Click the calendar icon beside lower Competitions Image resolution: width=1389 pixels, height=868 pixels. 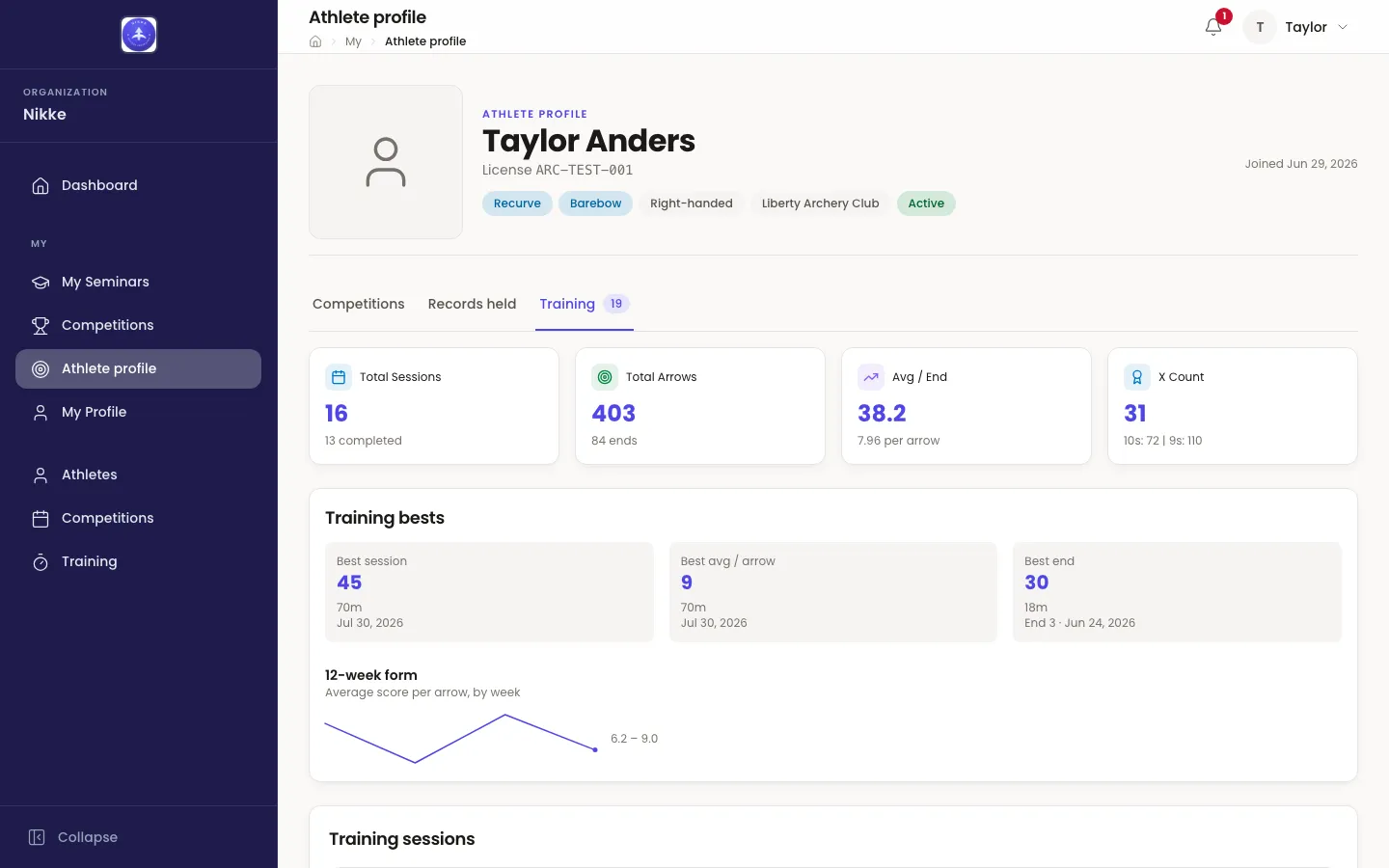coord(41,518)
